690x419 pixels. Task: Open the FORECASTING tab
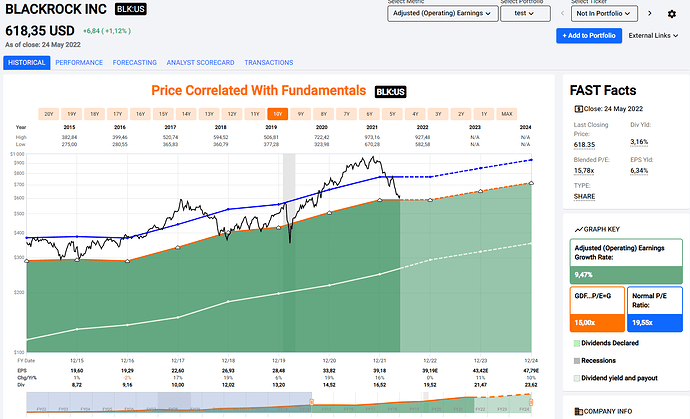(x=135, y=62)
